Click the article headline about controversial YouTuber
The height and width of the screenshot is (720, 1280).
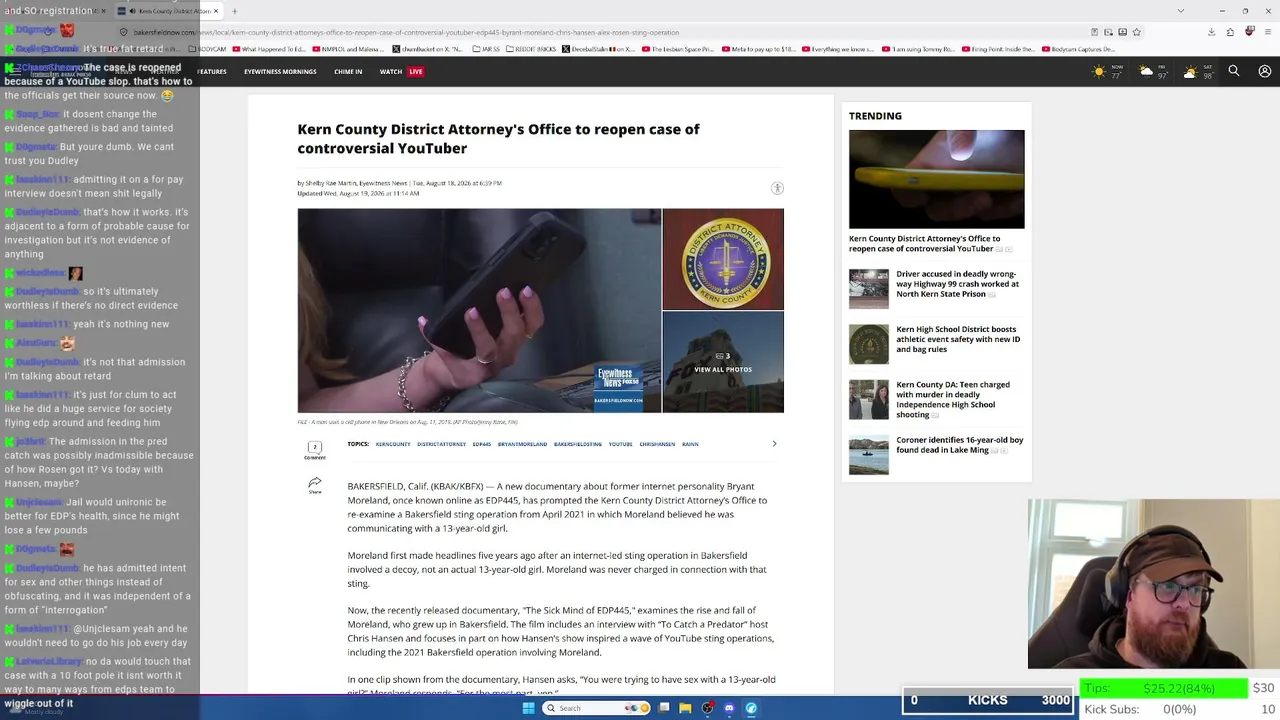click(x=498, y=138)
